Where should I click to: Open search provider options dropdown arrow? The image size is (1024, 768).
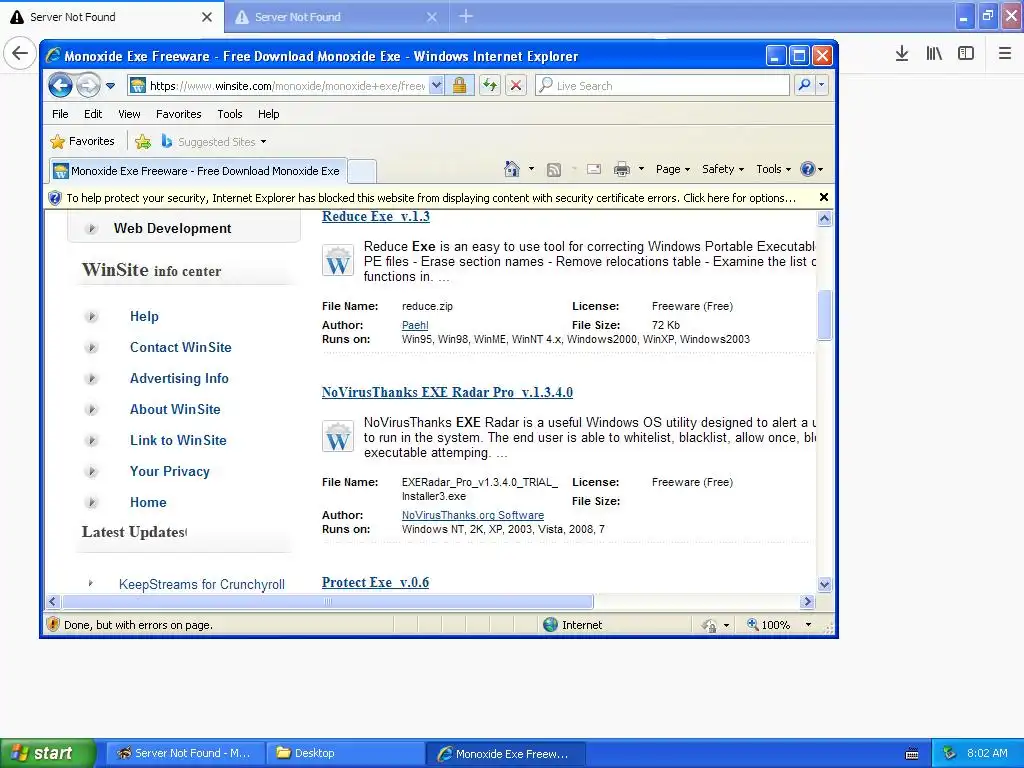coord(822,86)
